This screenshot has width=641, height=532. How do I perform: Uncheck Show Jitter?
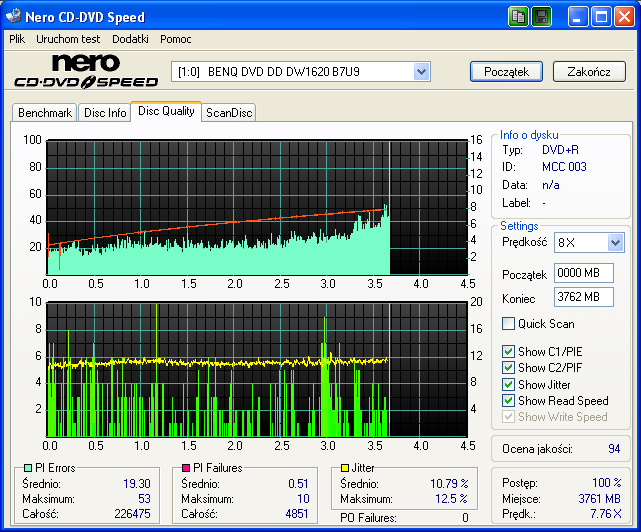pos(508,384)
